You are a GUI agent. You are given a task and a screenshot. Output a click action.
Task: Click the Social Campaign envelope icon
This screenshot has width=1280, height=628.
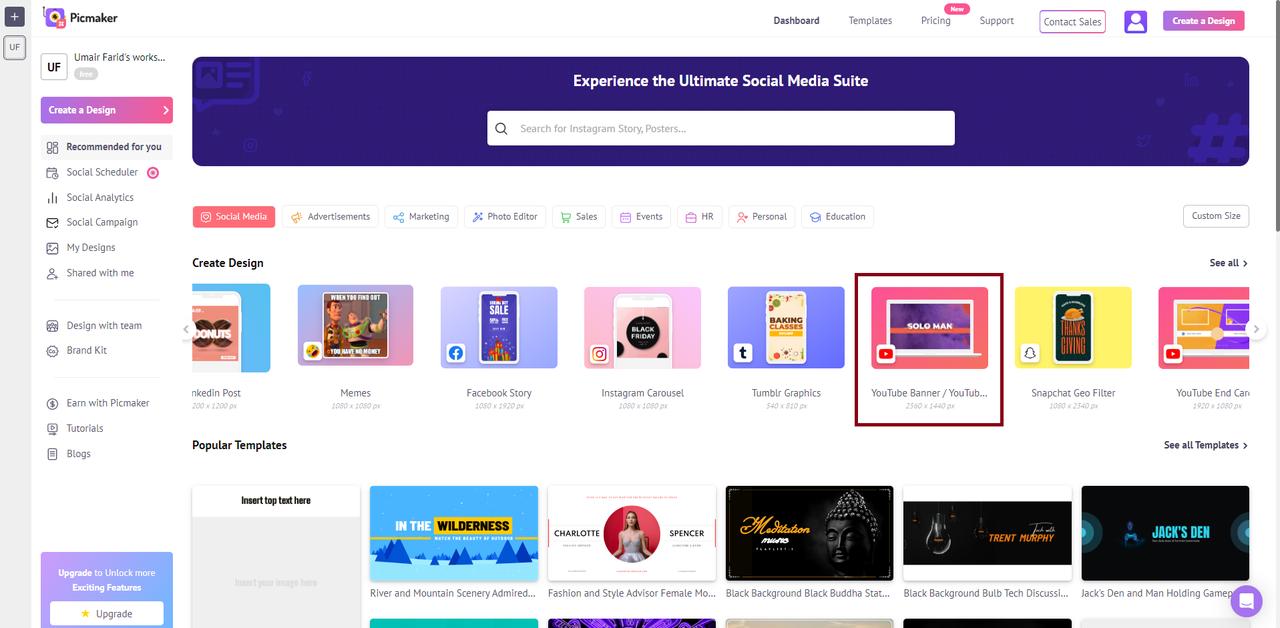pos(53,223)
